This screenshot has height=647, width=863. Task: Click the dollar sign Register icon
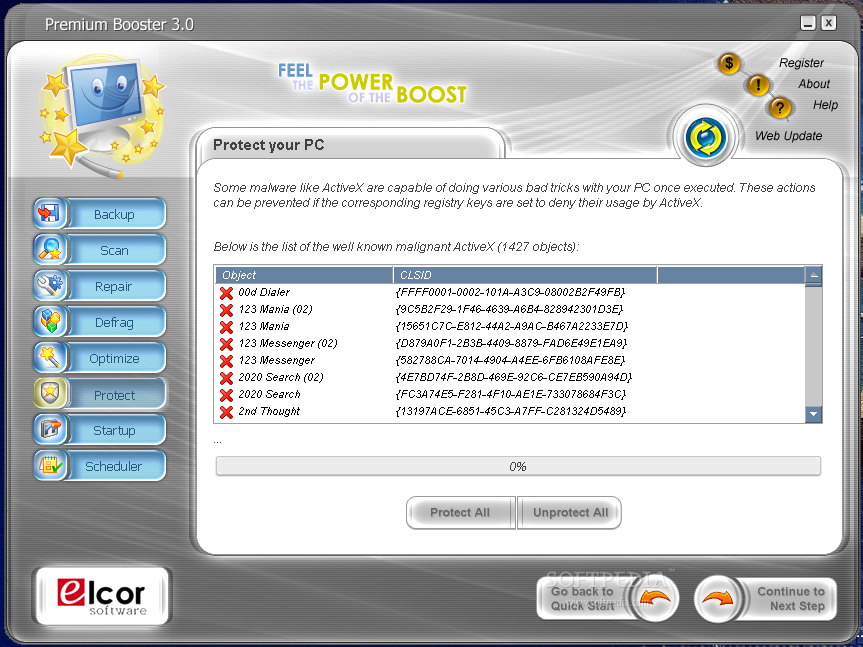tap(729, 63)
